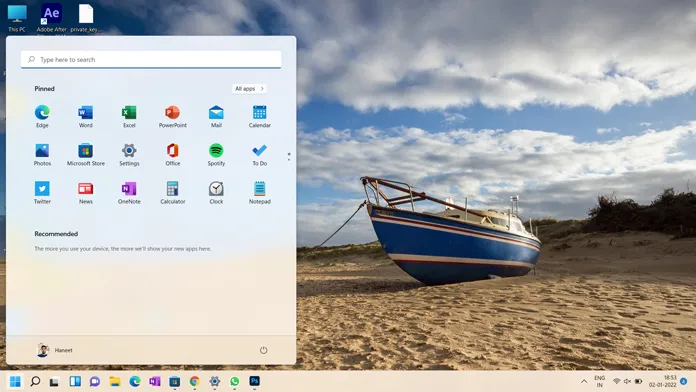Click the Start menu search box
Viewport: 696px width, 392px height.
click(x=151, y=59)
